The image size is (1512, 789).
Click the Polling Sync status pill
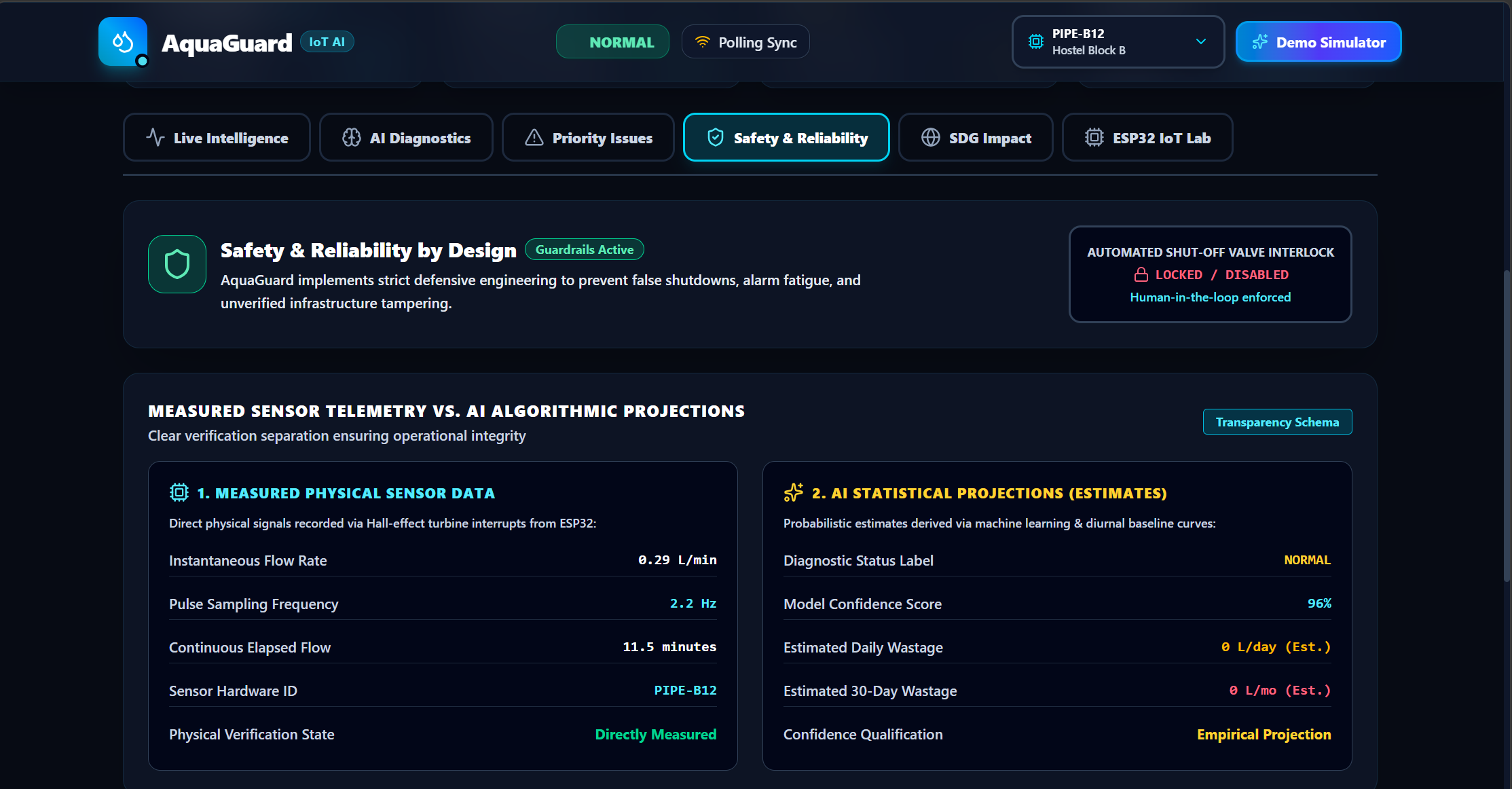745,42
